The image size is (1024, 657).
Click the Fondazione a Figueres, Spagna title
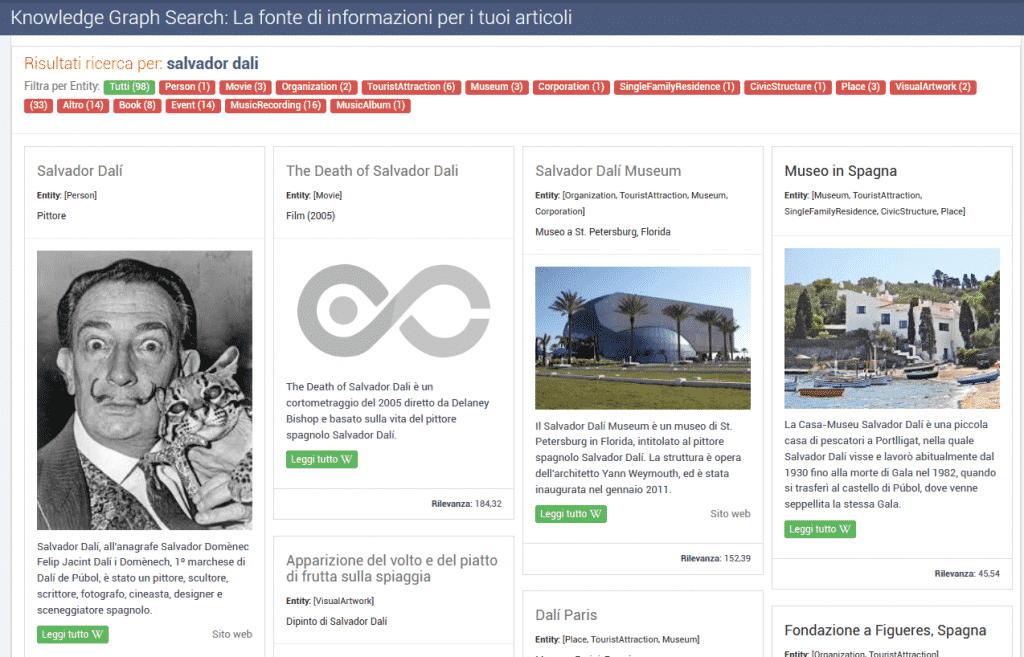pyautogui.click(x=885, y=630)
